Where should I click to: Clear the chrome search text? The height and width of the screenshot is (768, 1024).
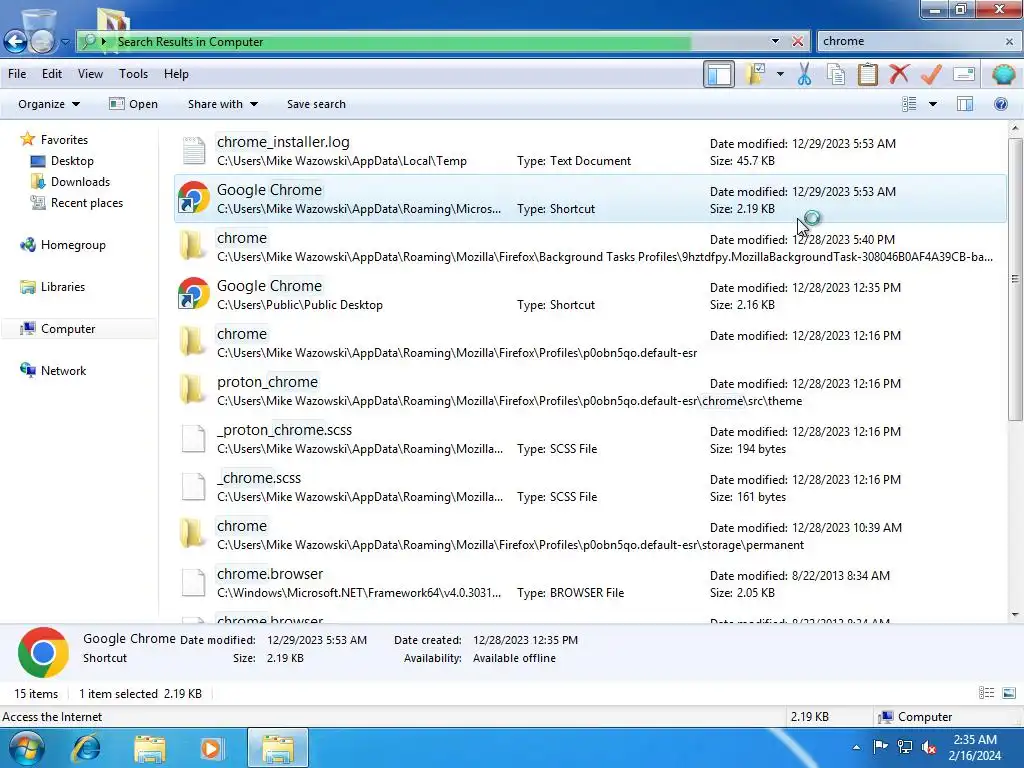[1009, 41]
